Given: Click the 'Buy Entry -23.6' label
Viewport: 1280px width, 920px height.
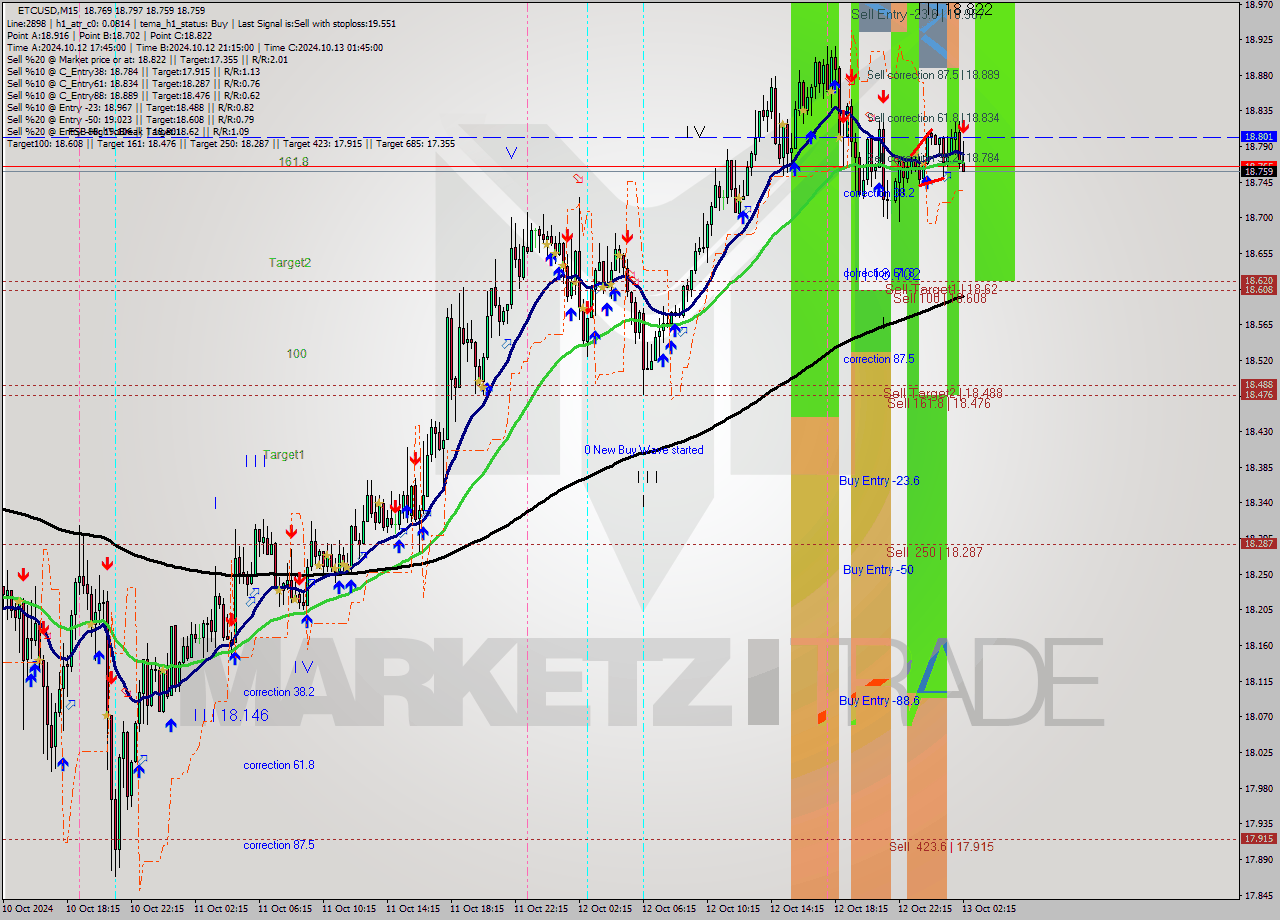Looking at the screenshot, I should click(879, 481).
